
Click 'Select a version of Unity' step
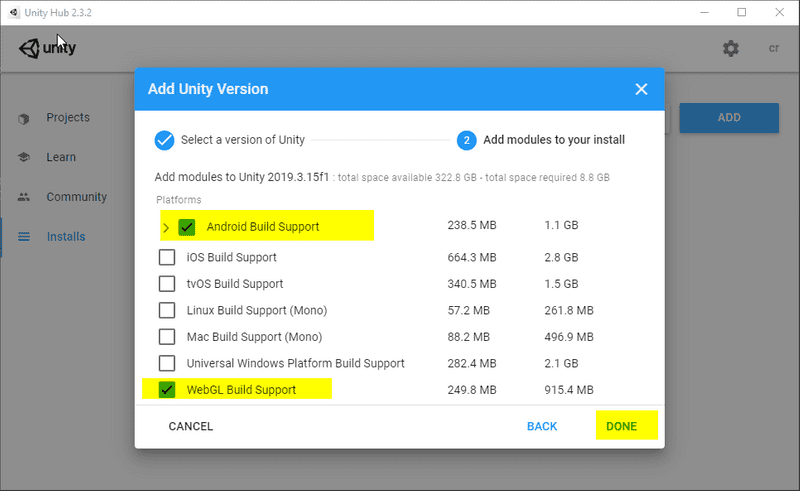click(243, 140)
